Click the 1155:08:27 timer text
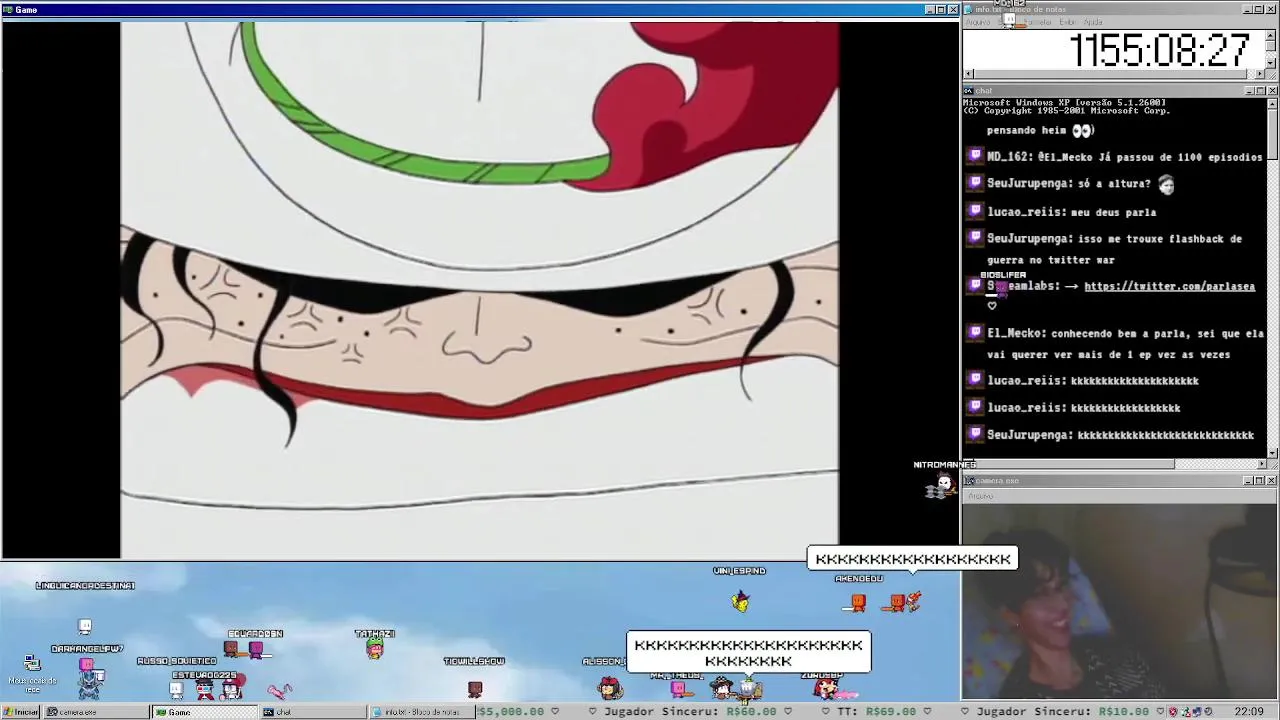Viewport: 1280px width, 720px height. point(1160,50)
